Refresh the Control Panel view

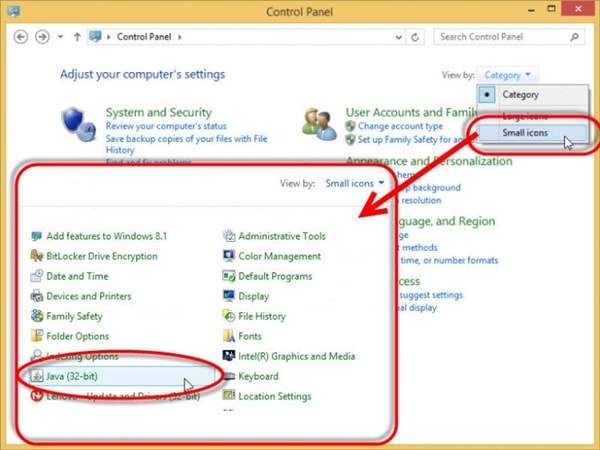click(x=415, y=37)
